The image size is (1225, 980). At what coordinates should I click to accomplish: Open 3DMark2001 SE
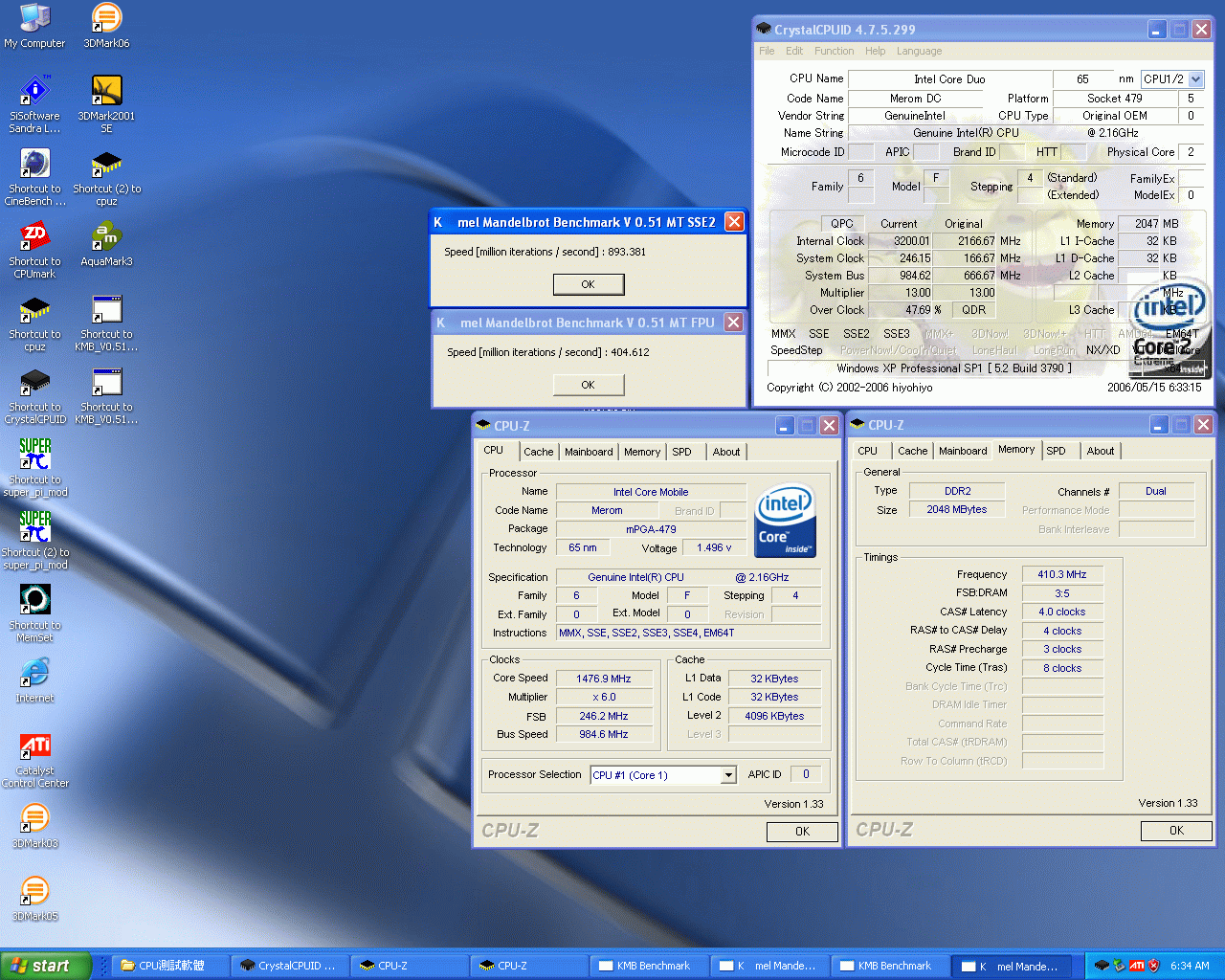click(106, 91)
